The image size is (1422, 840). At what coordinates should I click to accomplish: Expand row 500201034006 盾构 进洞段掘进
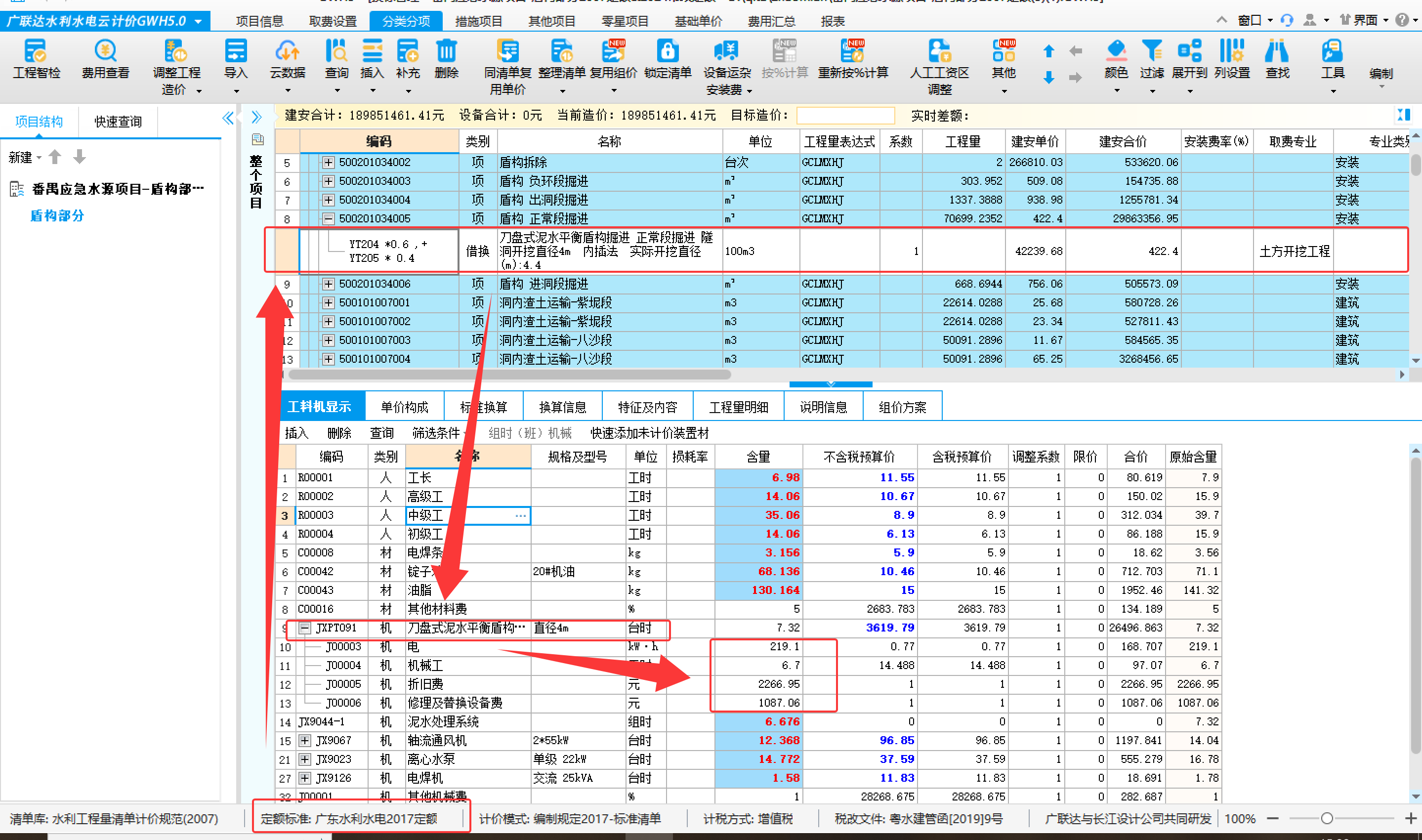328,284
